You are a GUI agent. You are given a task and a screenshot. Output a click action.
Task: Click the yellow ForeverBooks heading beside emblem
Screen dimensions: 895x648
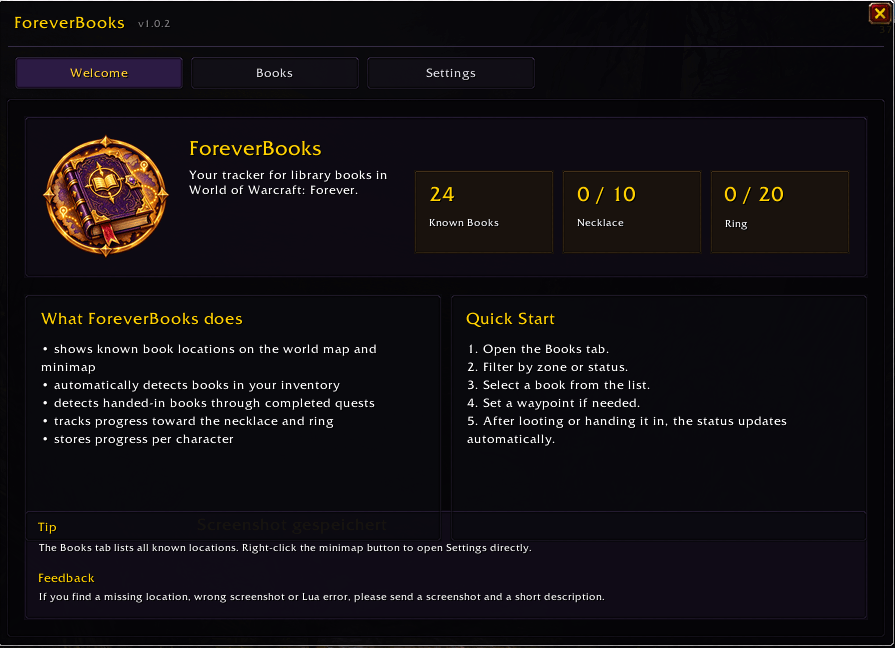255,148
